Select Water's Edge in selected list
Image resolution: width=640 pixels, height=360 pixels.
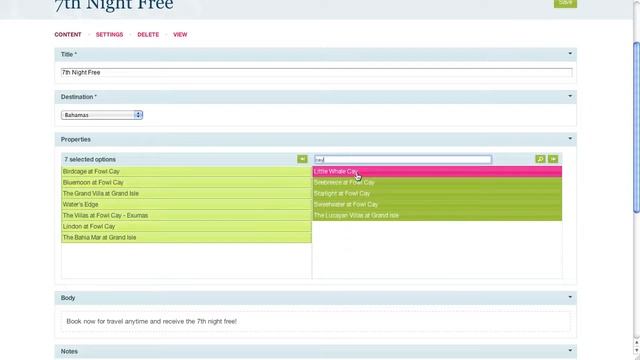(186, 204)
